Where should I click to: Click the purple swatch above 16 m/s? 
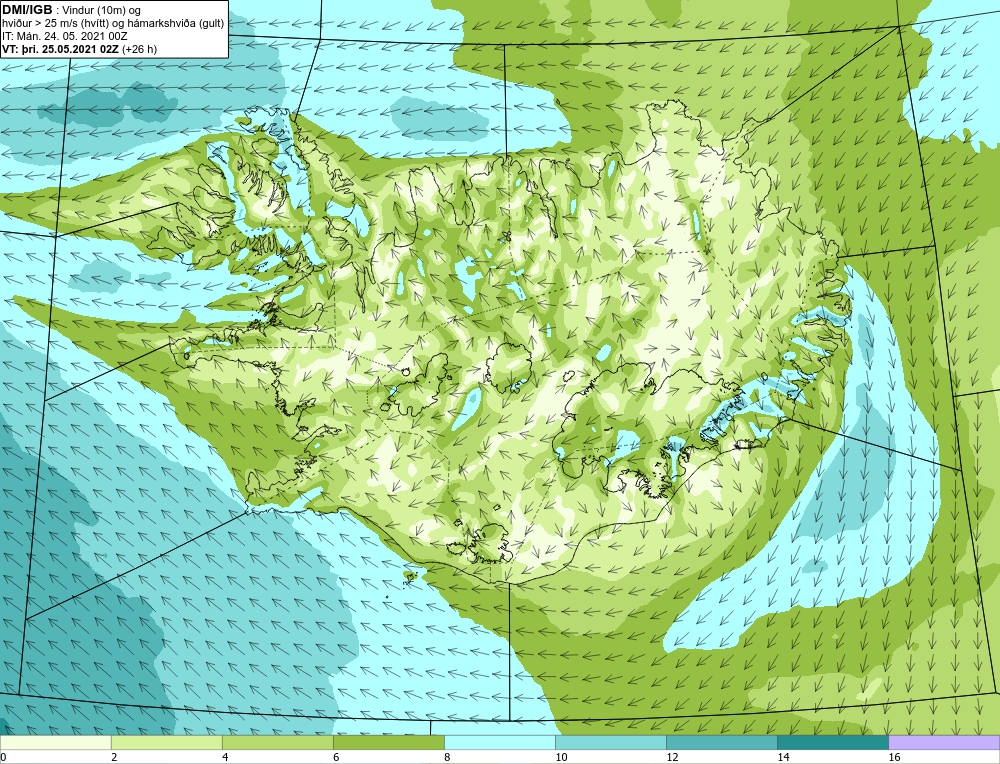pos(944,742)
